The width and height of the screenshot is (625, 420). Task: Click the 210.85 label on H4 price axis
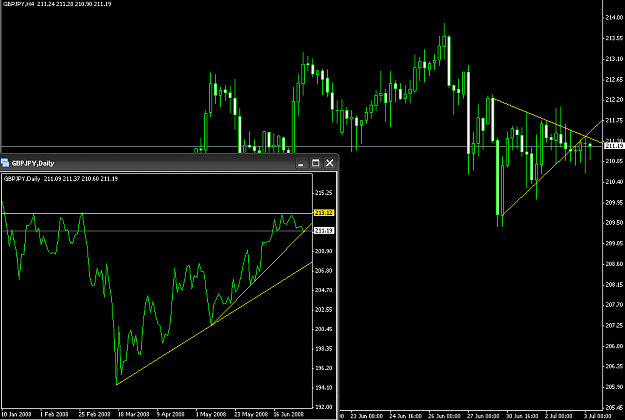(614, 161)
